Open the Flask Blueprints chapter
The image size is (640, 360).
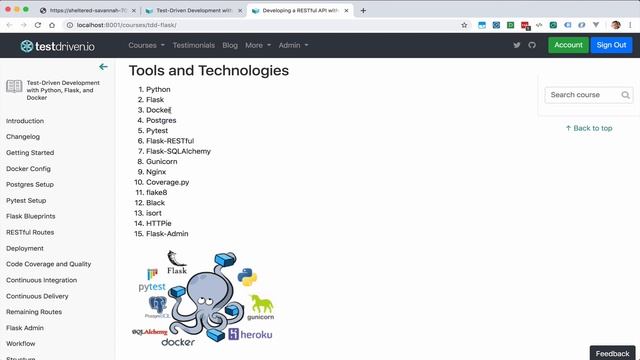pyautogui.click(x=31, y=216)
